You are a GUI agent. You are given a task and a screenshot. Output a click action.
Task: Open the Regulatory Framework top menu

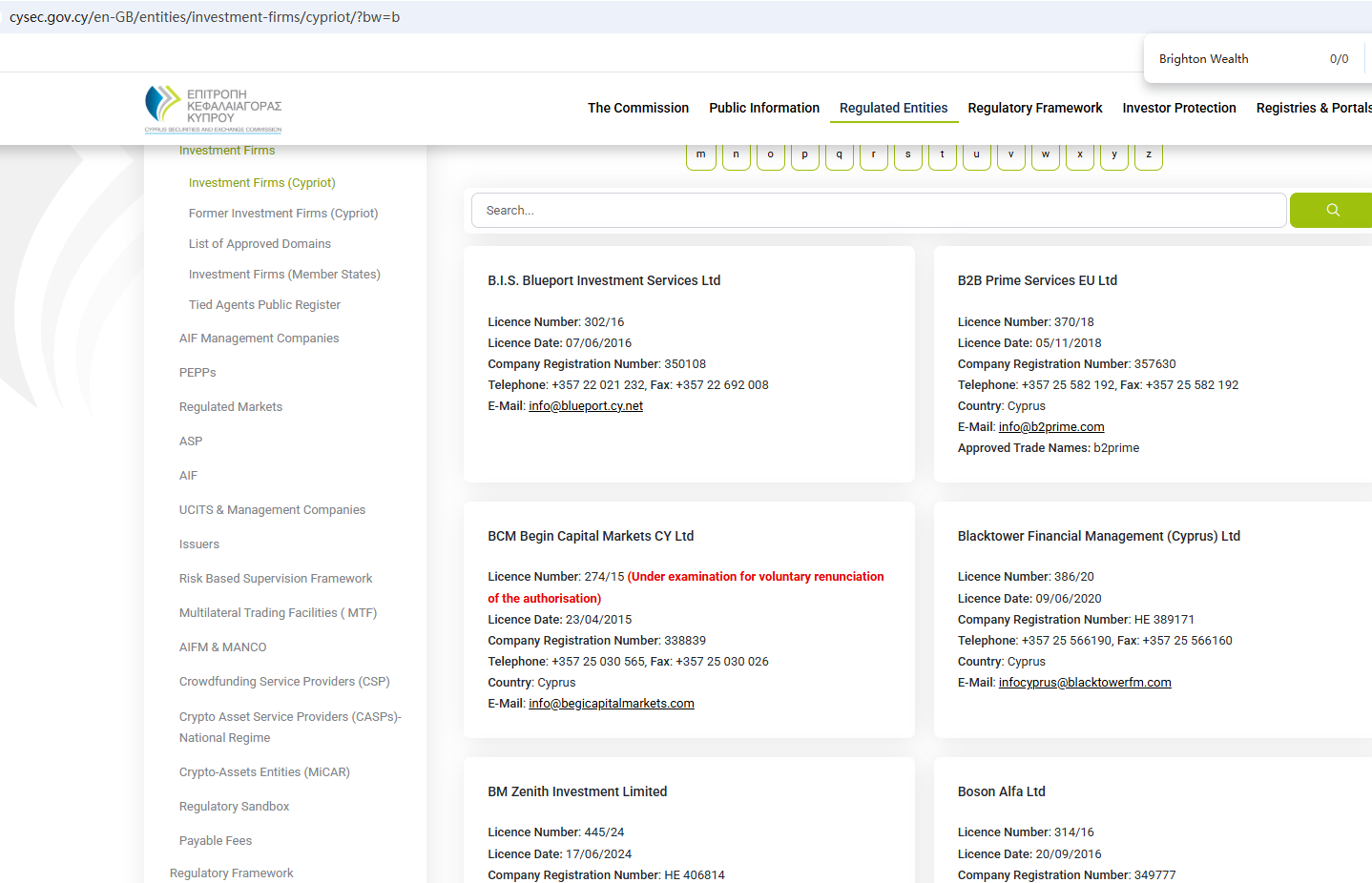pyautogui.click(x=1034, y=109)
